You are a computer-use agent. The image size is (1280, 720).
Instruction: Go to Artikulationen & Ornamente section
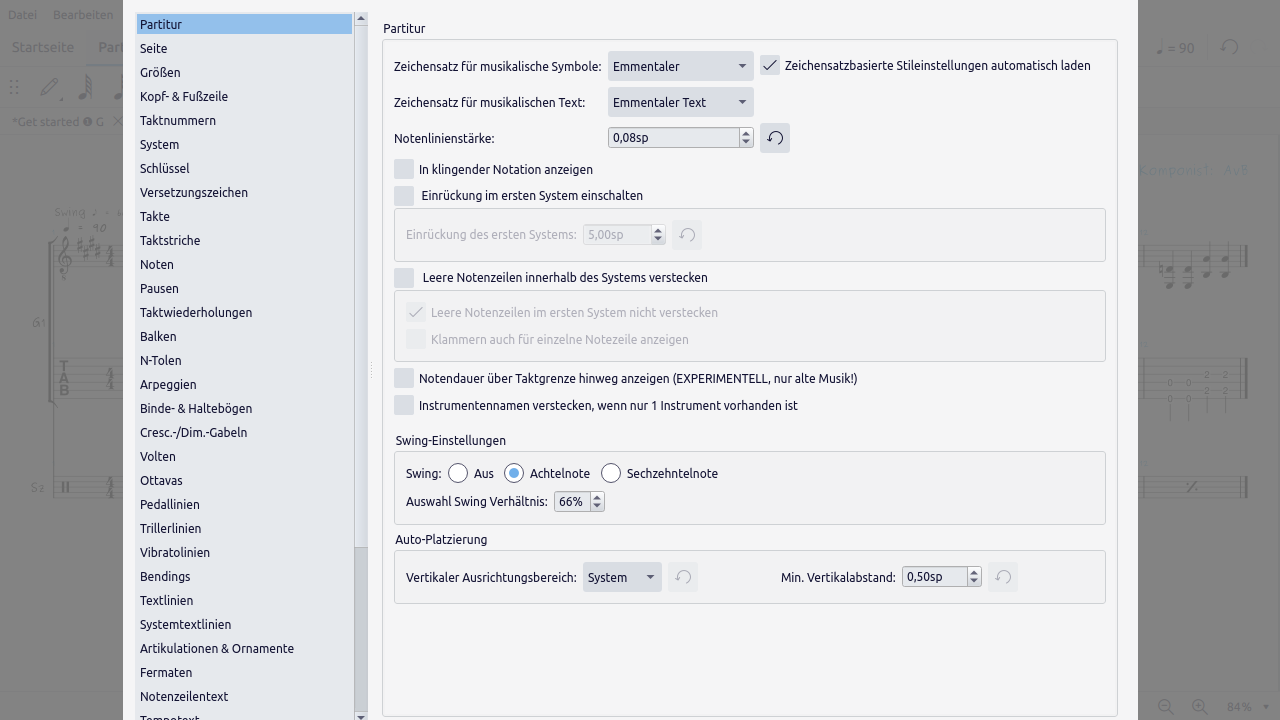click(217, 649)
